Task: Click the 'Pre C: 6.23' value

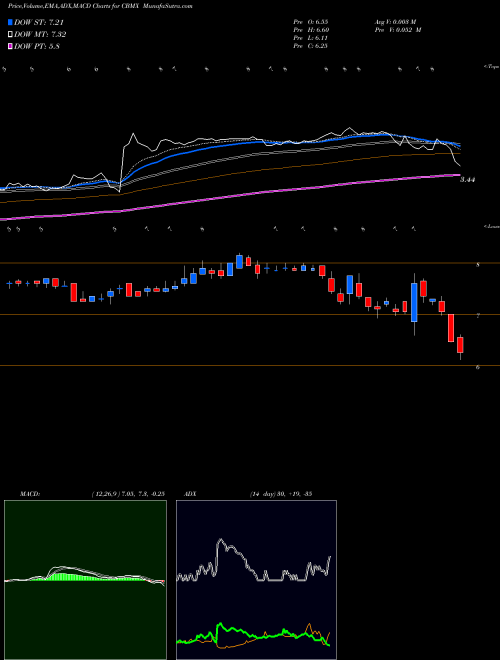Action: [311, 46]
